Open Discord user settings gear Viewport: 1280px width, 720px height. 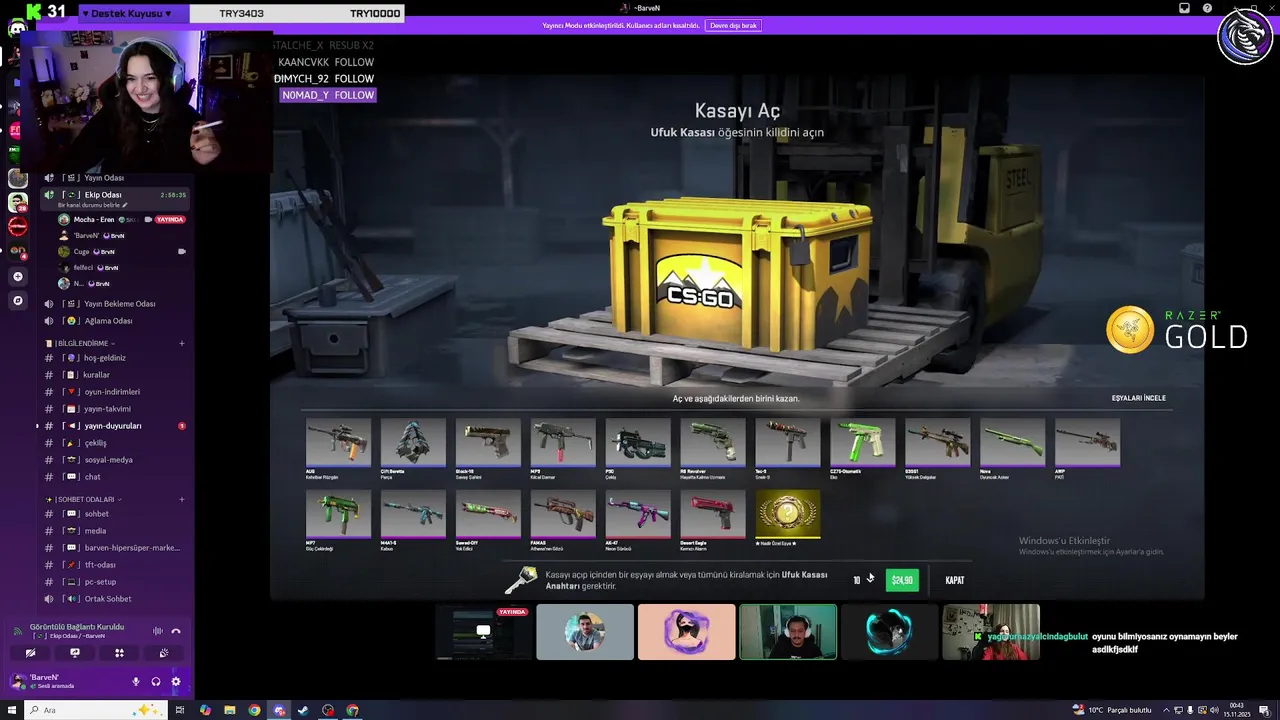(176, 682)
